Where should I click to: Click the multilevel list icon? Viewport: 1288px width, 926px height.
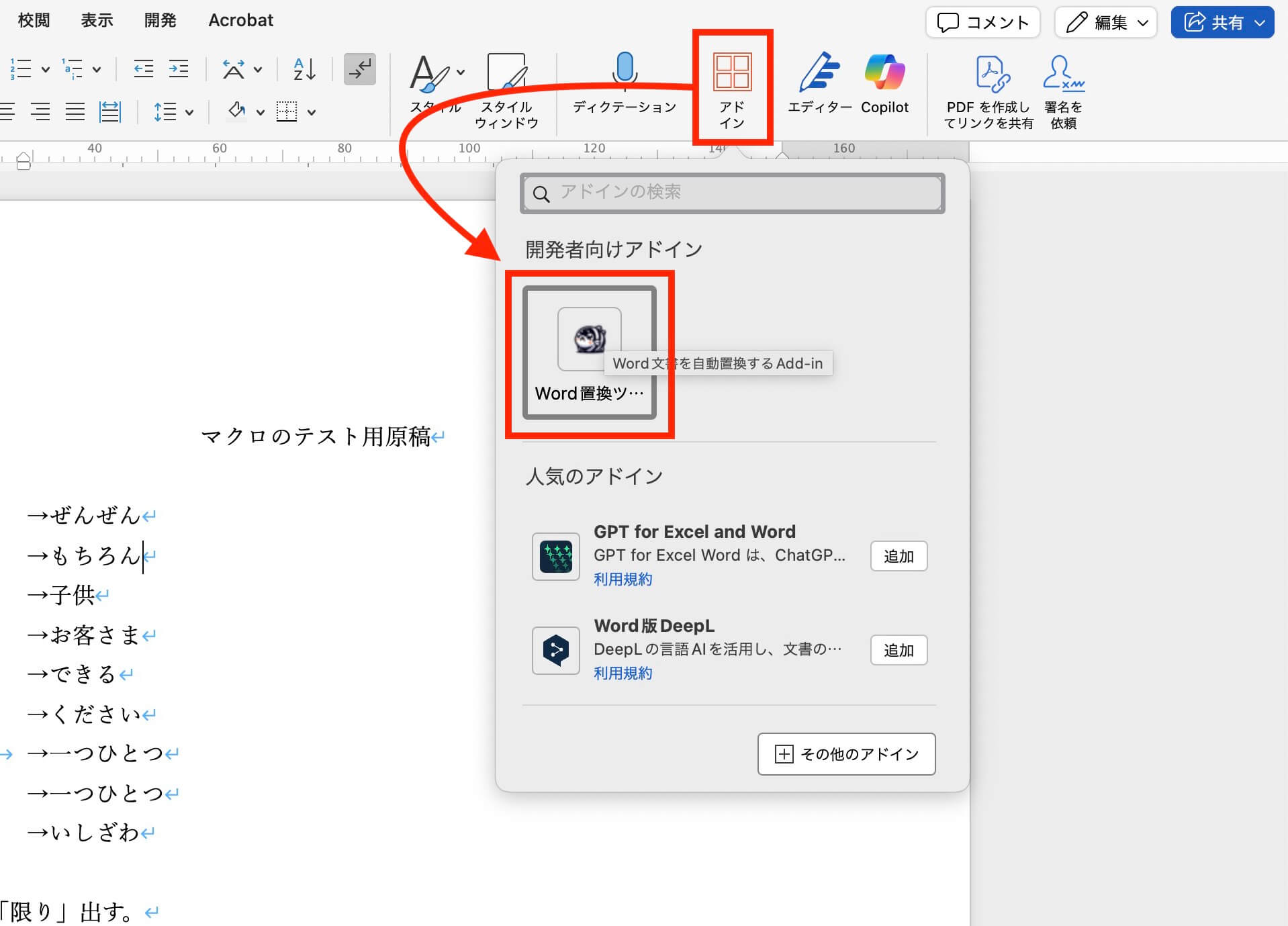pyautogui.click(x=72, y=68)
